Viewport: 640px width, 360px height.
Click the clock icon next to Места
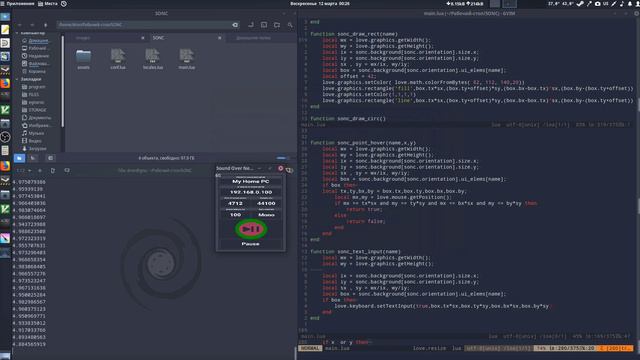64,4
